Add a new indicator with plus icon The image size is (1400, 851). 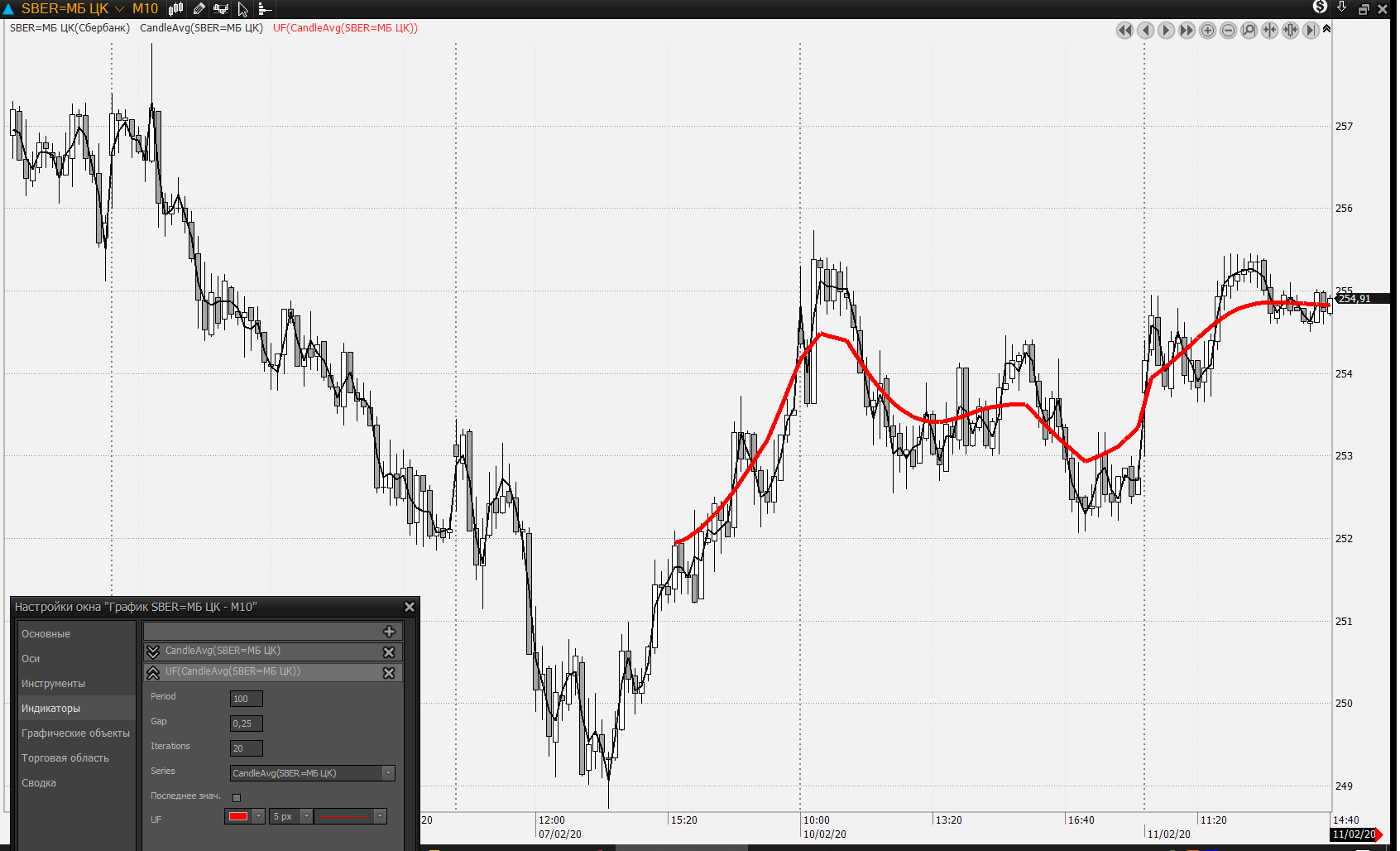pos(389,632)
